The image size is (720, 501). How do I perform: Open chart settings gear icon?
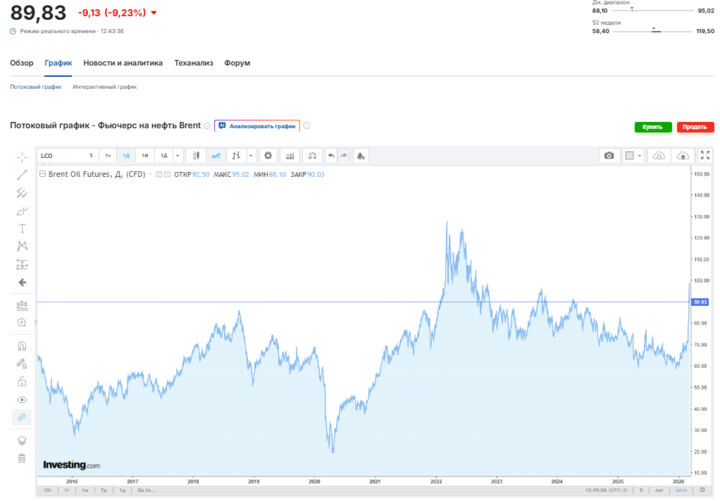[x=267, y=156]
